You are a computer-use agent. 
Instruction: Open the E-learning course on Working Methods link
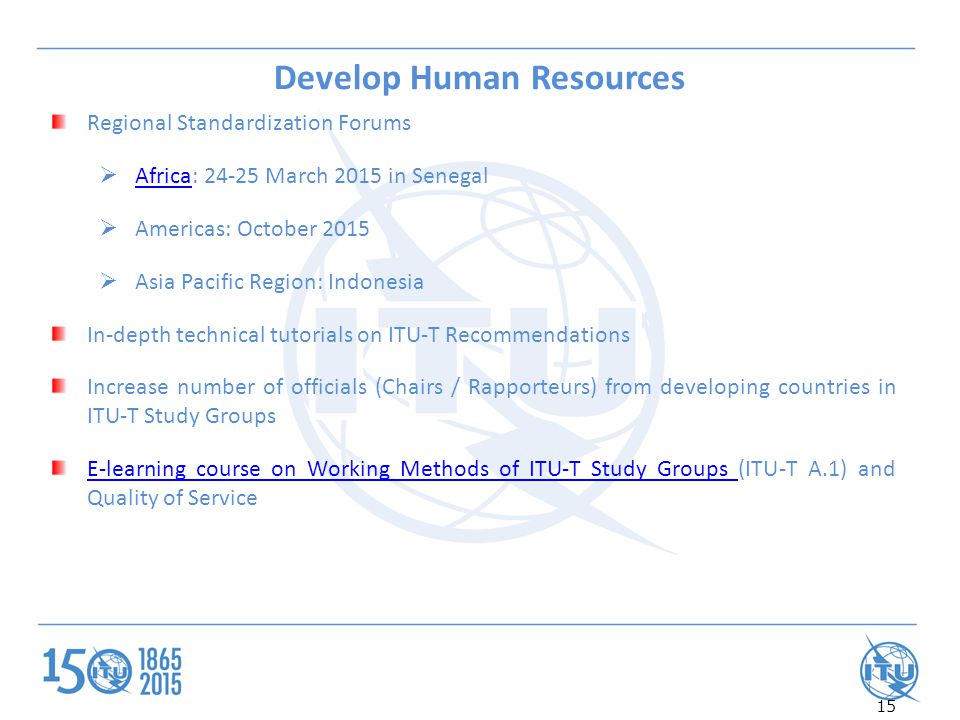(412, 469)
